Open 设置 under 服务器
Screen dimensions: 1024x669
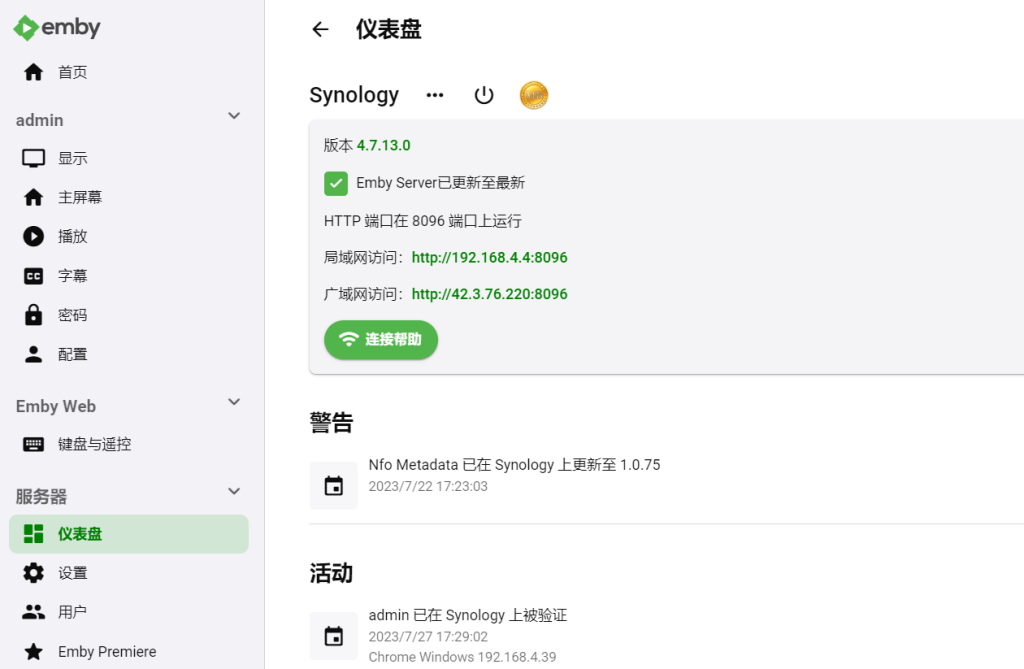(129, 573)
